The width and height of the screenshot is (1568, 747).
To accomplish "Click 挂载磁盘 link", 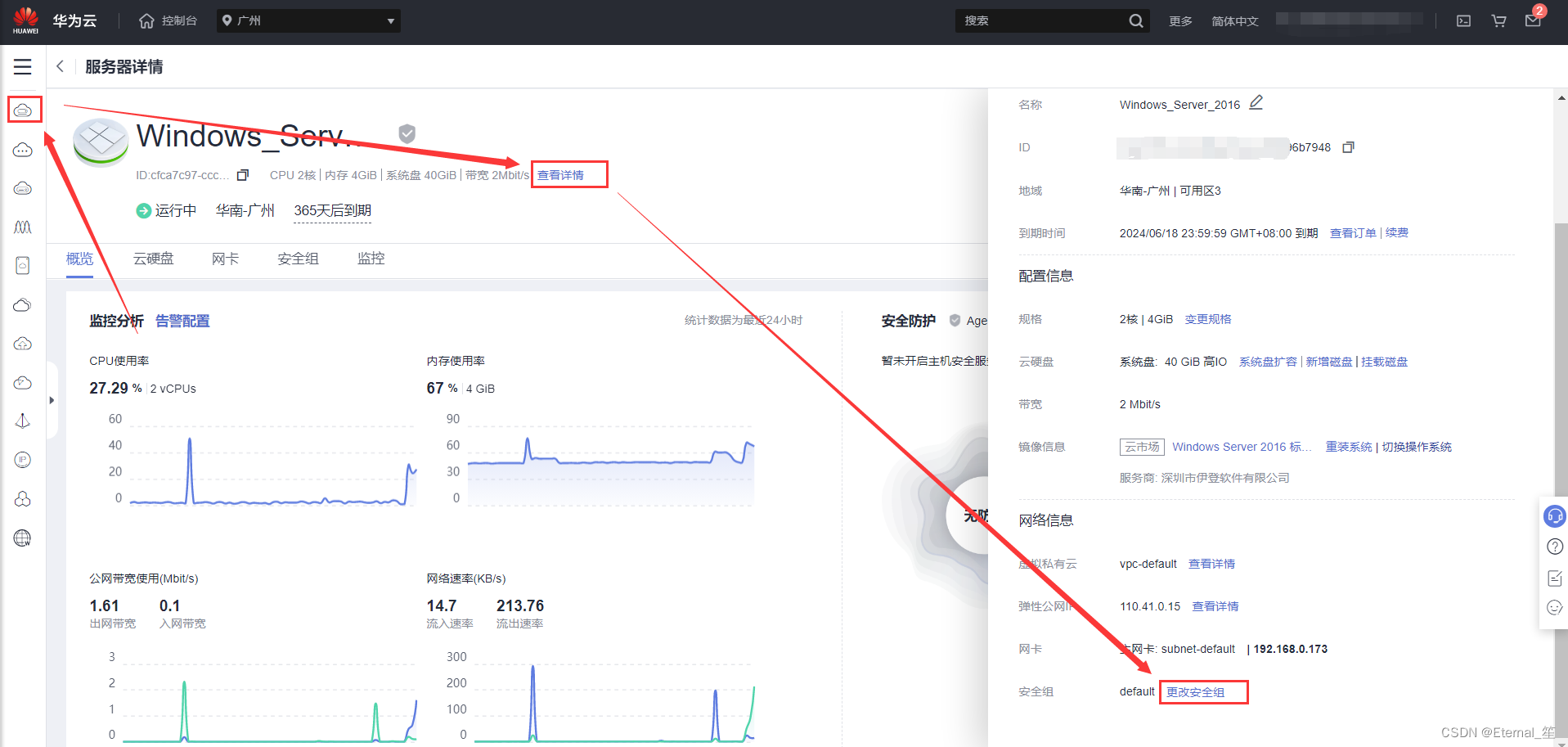I will pyautogui.click(x=1385, y=362).
